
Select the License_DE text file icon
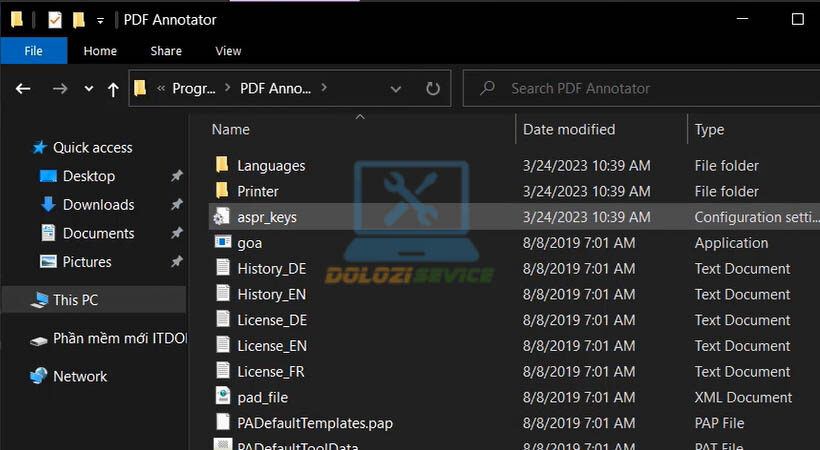point(223,319)
